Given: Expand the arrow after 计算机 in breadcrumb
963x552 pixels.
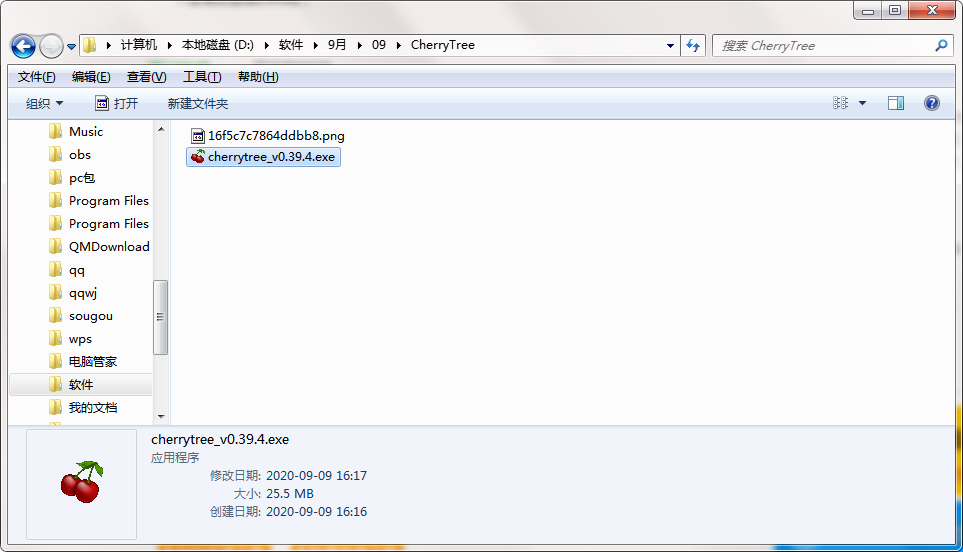Looking at the screenshot, I should tap(170, 45).
